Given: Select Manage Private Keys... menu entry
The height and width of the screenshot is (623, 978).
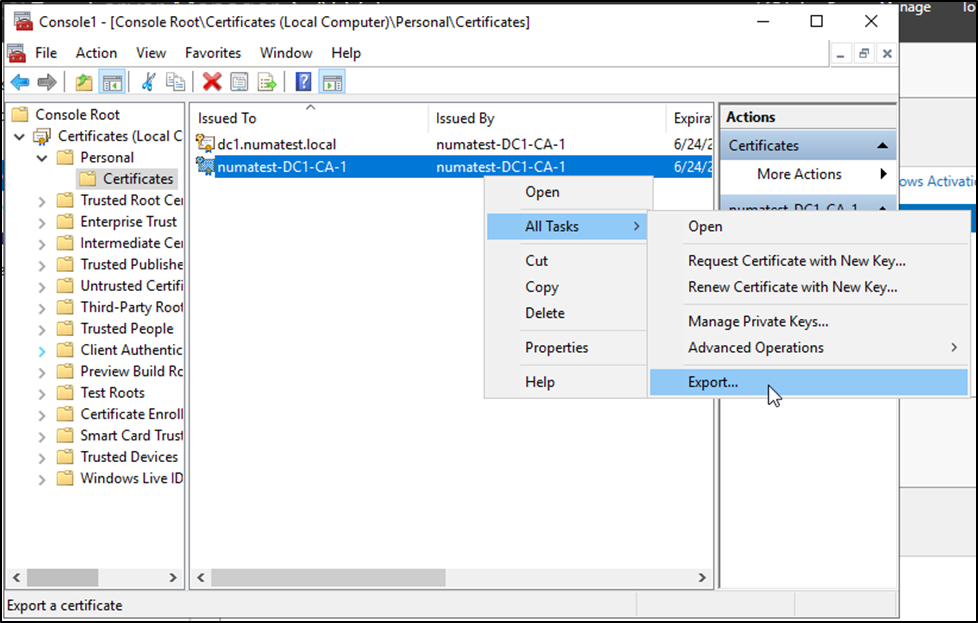Looking at the screenshot, I should point(758,321).
